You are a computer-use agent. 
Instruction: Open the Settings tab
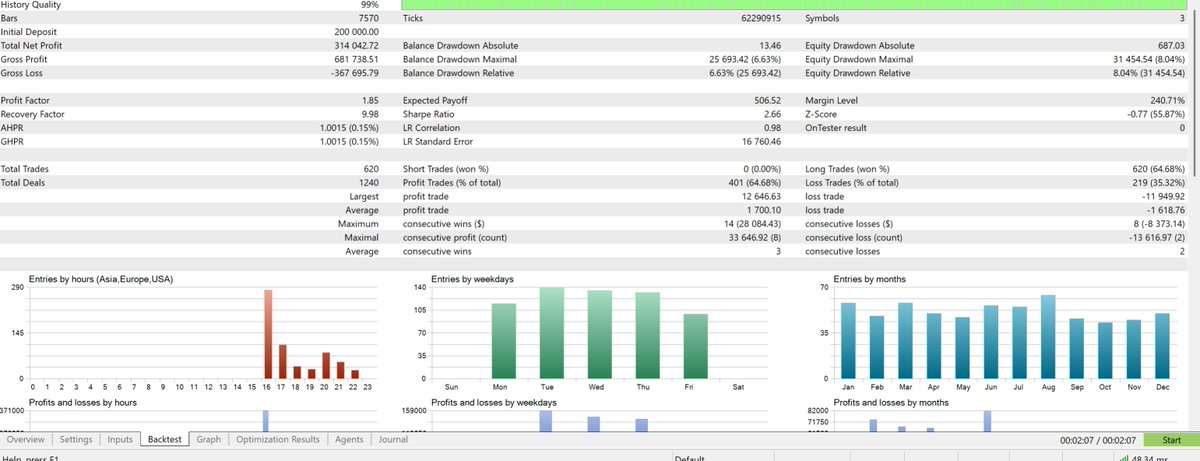tap(76, 439)
